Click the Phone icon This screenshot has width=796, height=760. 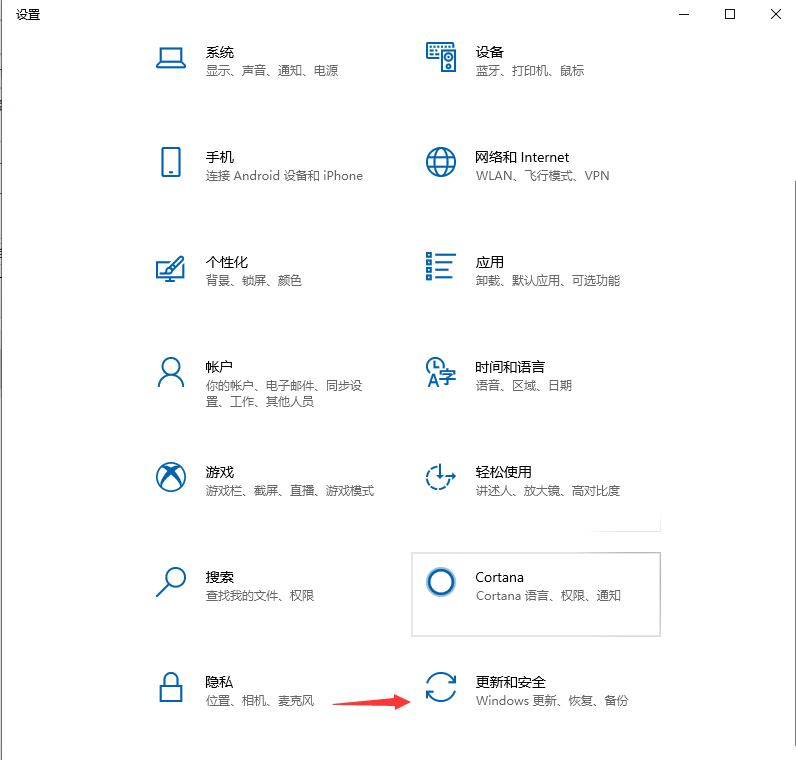coord(171,162)
